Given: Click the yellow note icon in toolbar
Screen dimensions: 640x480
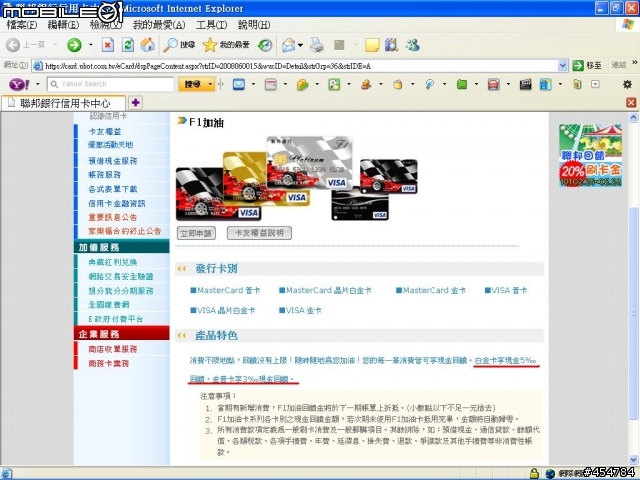Looking at the screenshot, I should tap(372, 45).
